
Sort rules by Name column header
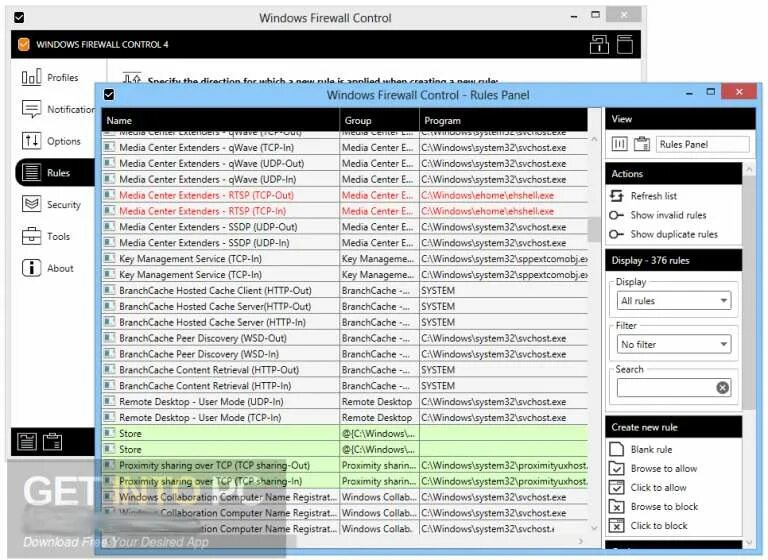tap(220, 121)
